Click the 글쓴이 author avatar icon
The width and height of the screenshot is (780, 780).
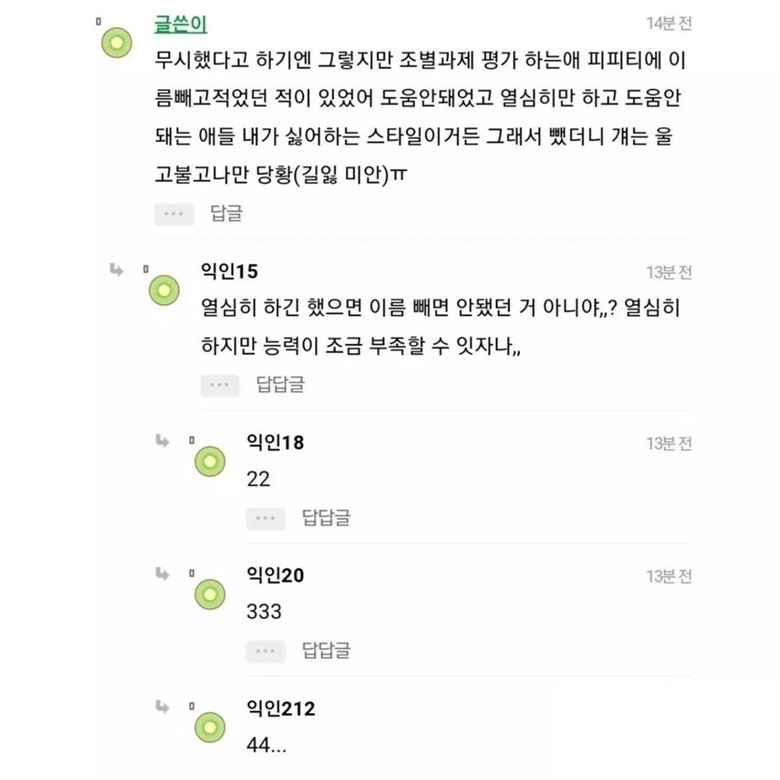click(x=117, y=43)
